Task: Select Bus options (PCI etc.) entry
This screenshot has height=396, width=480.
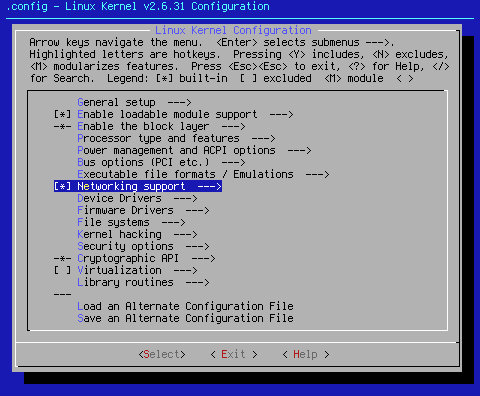Action: (161, 162)
